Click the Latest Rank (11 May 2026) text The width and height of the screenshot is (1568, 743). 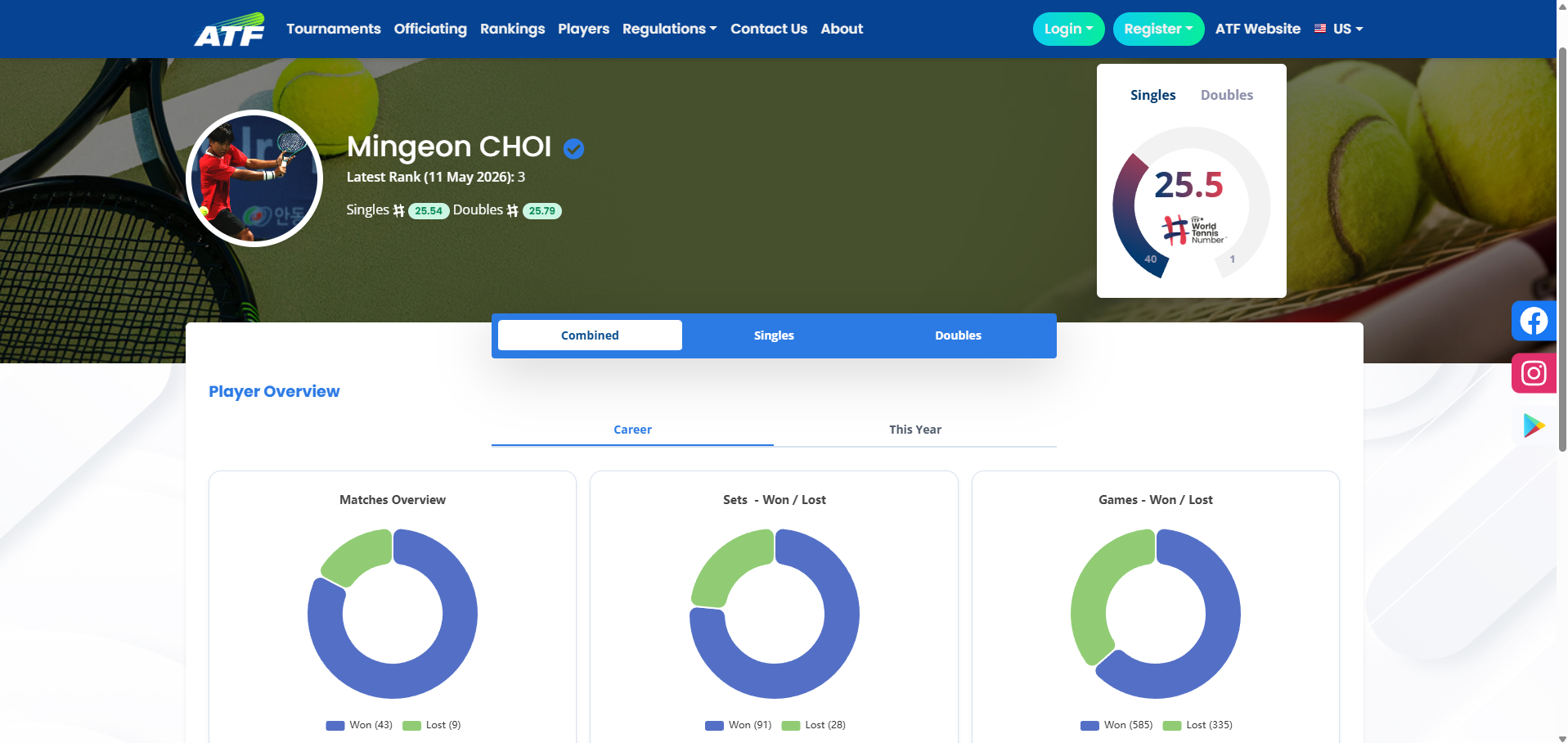click(436, 177)
